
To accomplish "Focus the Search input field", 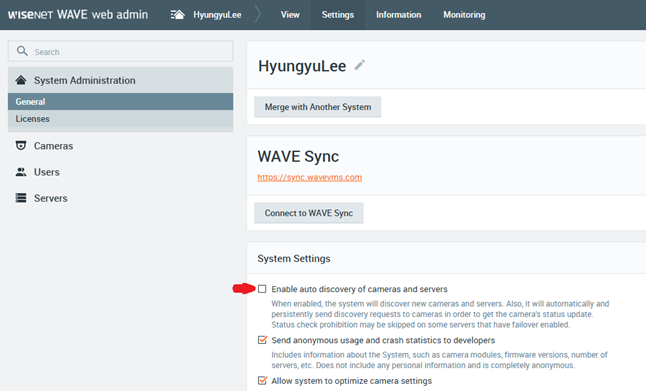I will (x=120, y=51).
